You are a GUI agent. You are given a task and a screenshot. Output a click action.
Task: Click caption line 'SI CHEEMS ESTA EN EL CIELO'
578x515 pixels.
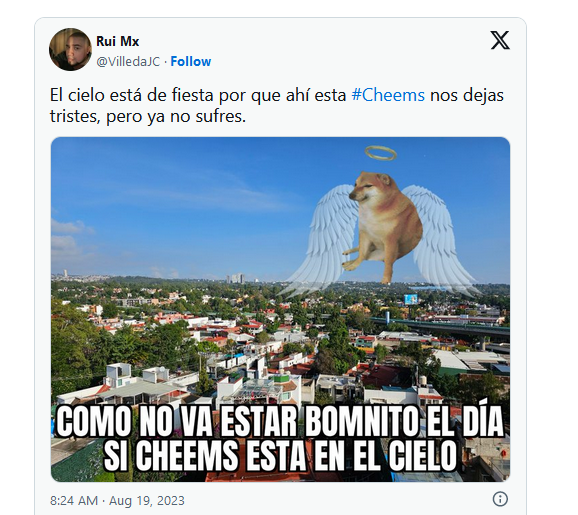pyautogui.click(x=279, y=455)
